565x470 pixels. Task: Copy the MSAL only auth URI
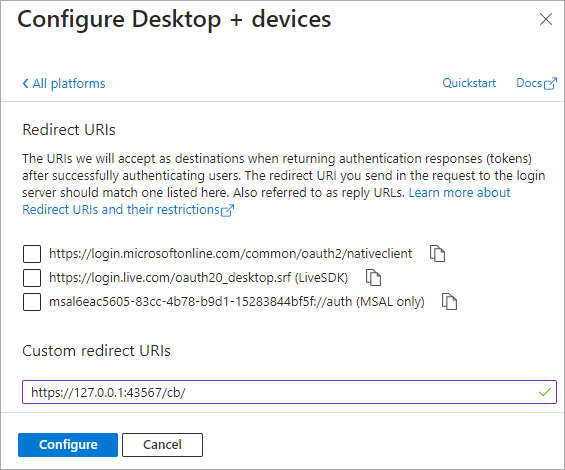(449, 301)
